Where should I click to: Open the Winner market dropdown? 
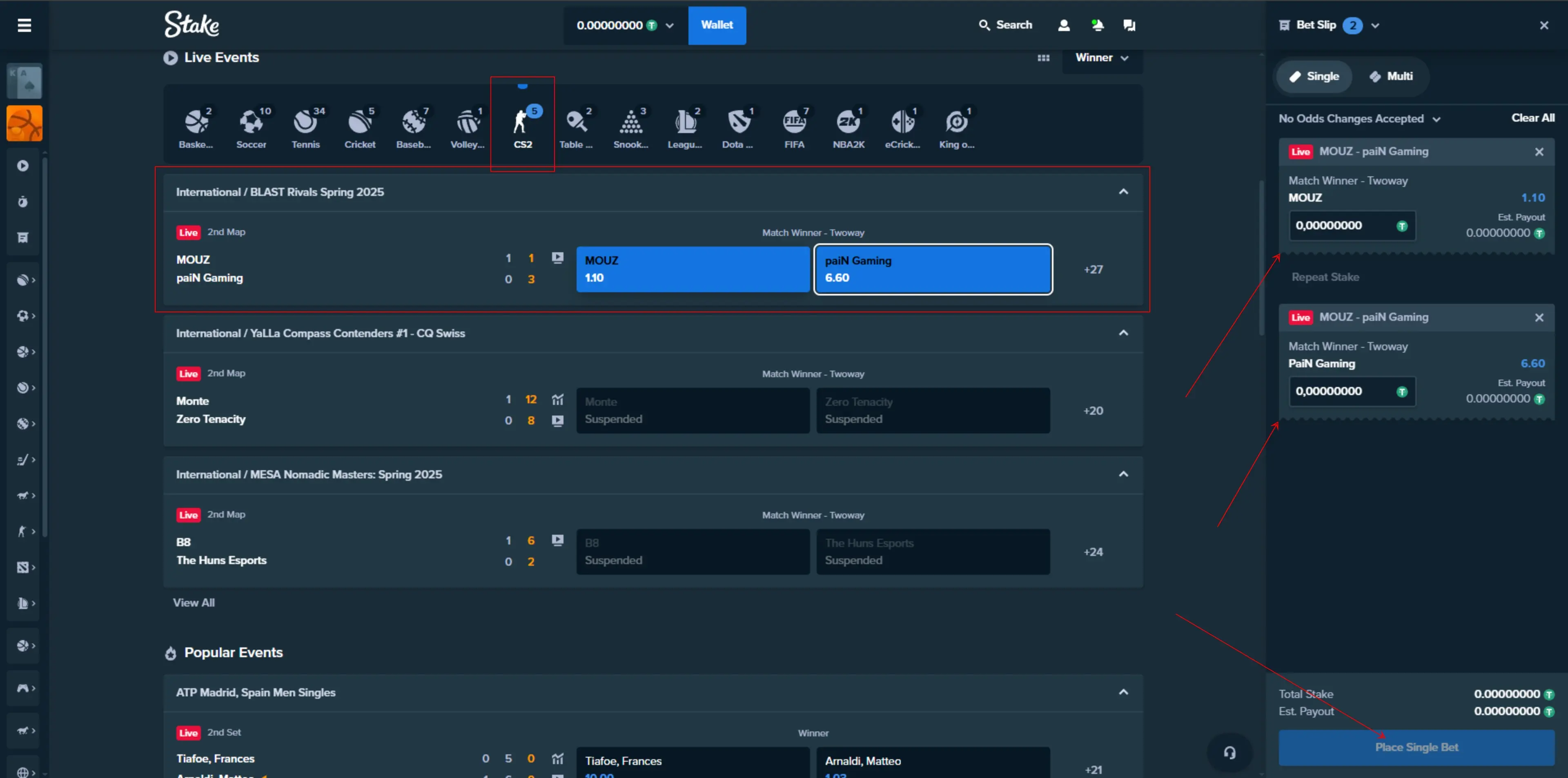1102,58
